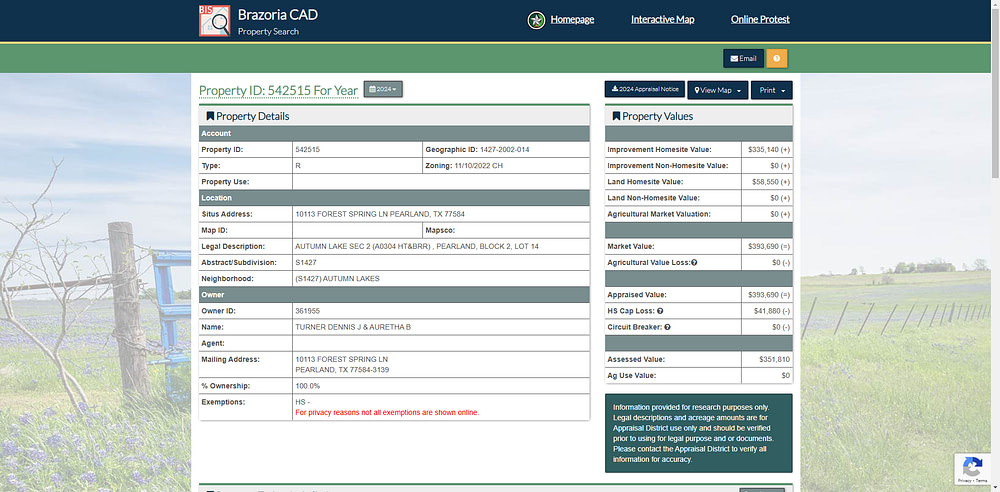The image size is (1000, 492).
Task: Select the Geographic ID 1427-2002-014 cell
Action: (x=506, y=149)
